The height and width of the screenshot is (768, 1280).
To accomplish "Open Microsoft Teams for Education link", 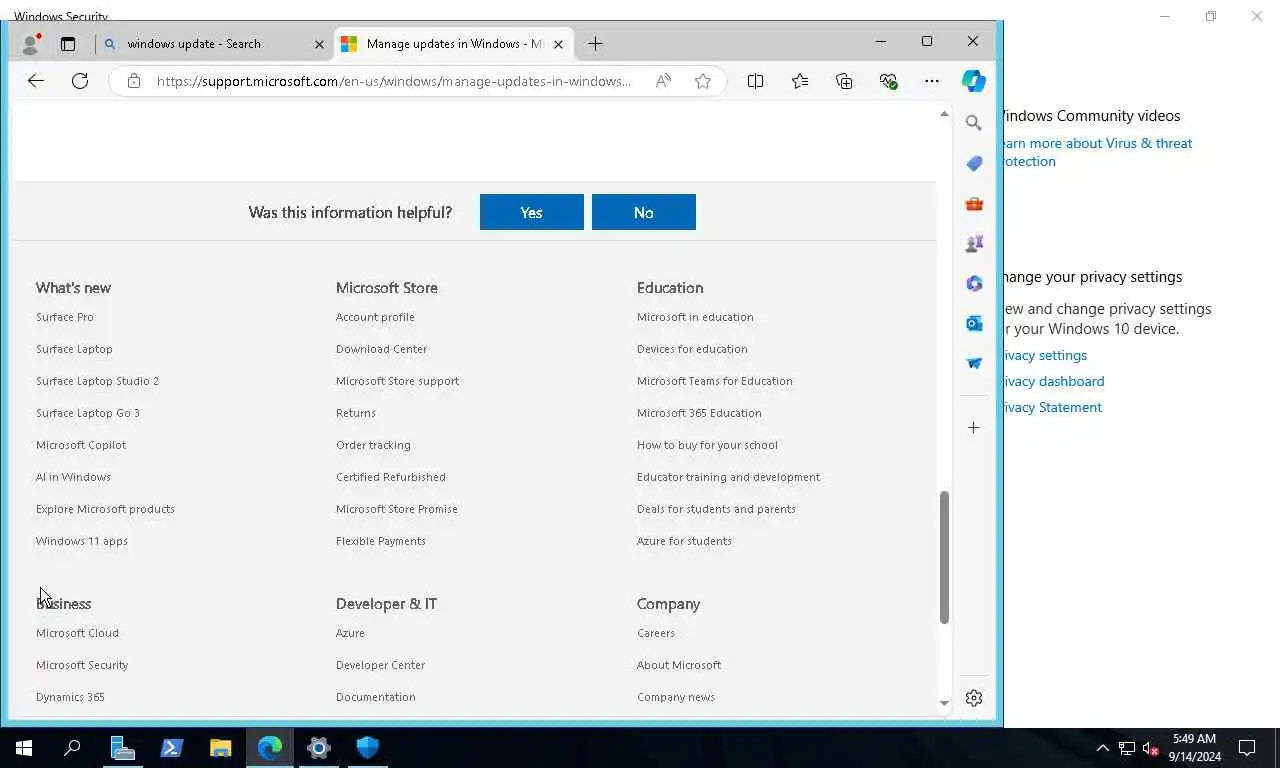I will 715,381.
